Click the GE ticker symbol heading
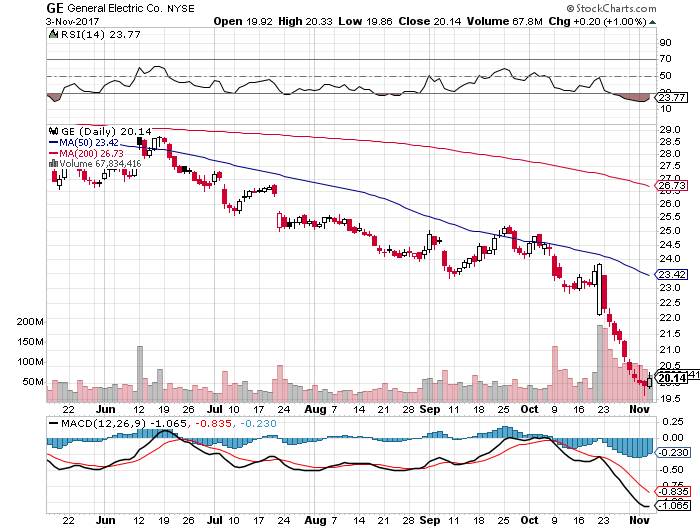This screenshot has width=700, height=528. point(57,7)
